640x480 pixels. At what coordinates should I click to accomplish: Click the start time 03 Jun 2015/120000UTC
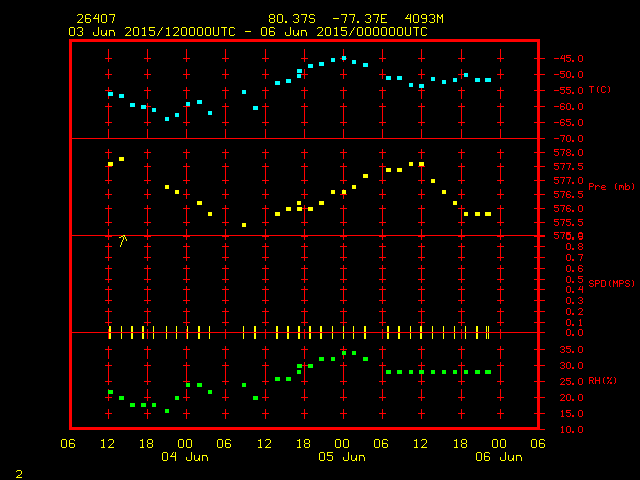tap(152, 32)
